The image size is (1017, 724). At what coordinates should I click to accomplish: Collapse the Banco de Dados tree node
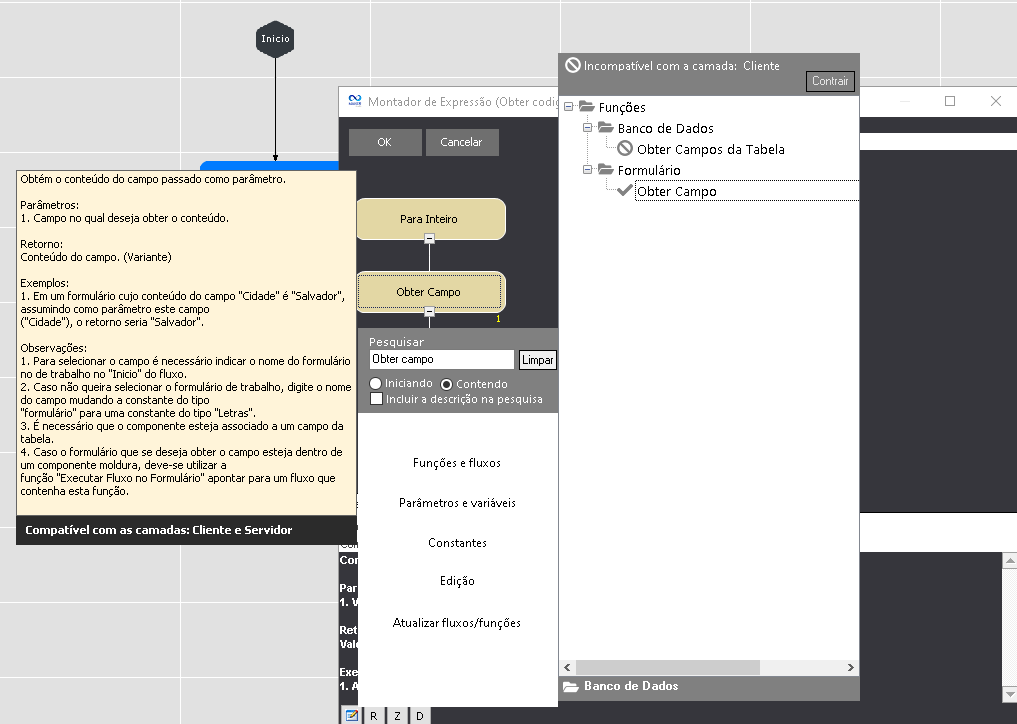tap(588, 128)
